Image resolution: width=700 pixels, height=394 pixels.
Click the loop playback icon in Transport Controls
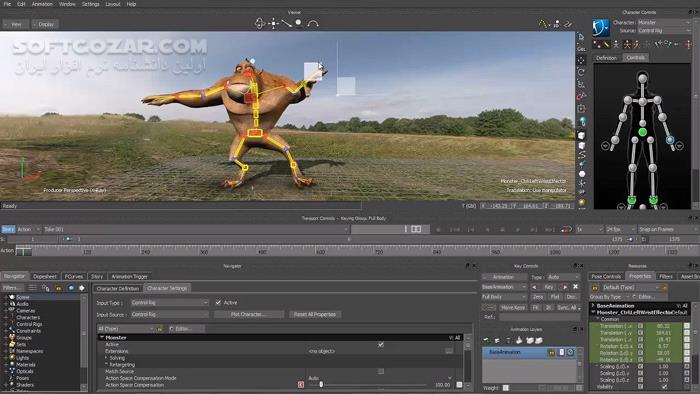(566, 229)
